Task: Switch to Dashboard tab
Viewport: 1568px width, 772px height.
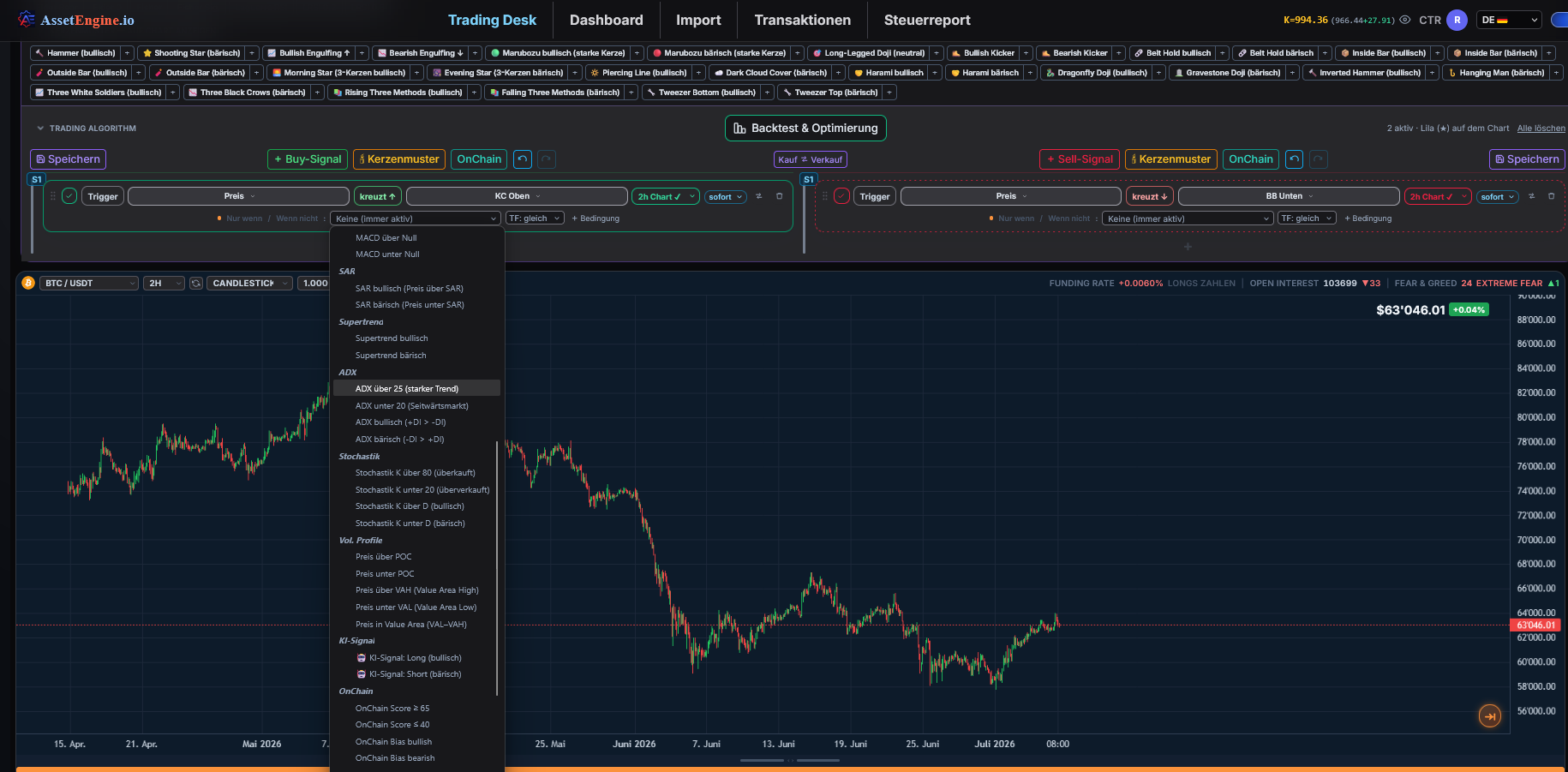Action: 606,20
